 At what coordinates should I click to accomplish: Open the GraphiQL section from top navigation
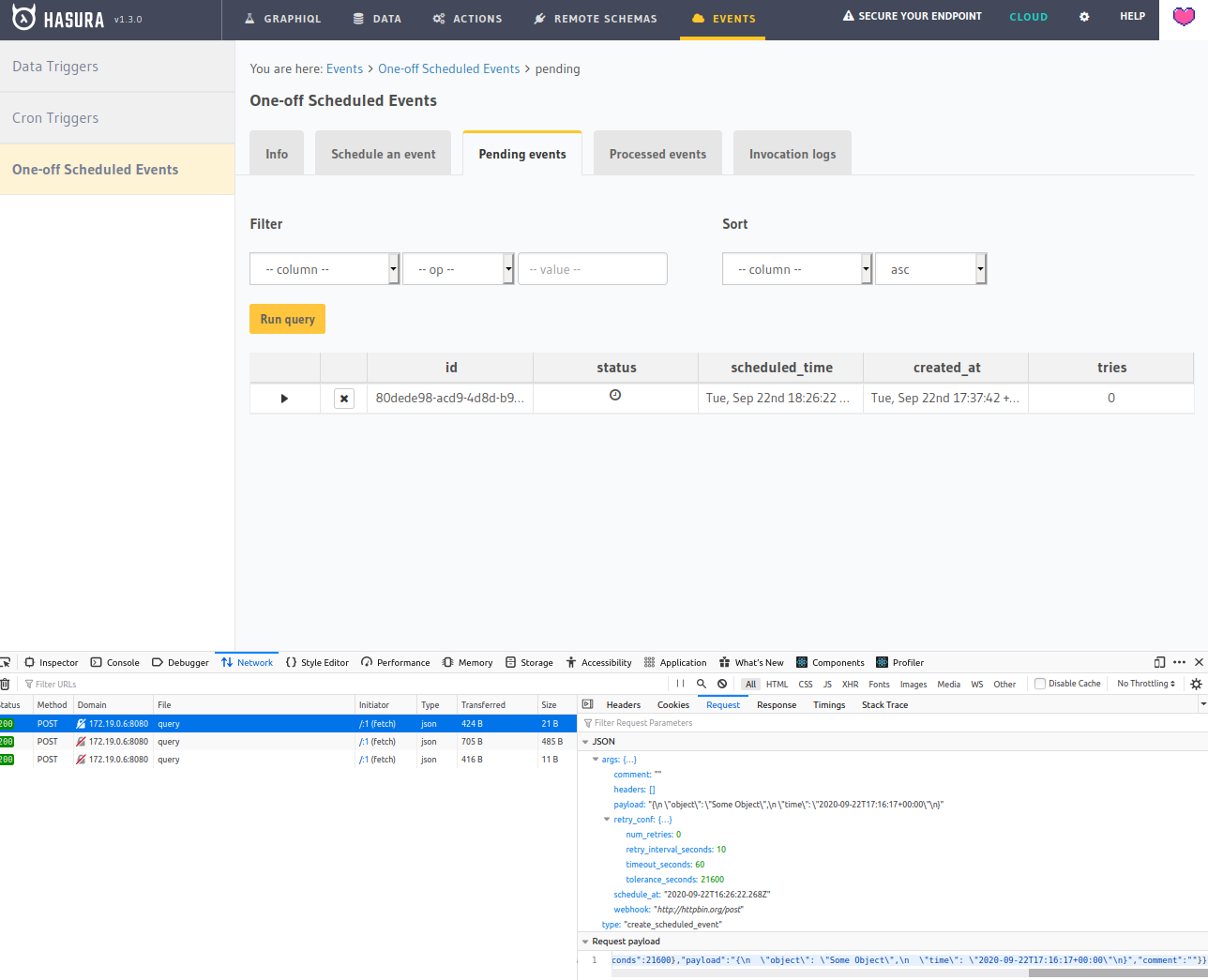pyautogui.click(x=282, y=18)
